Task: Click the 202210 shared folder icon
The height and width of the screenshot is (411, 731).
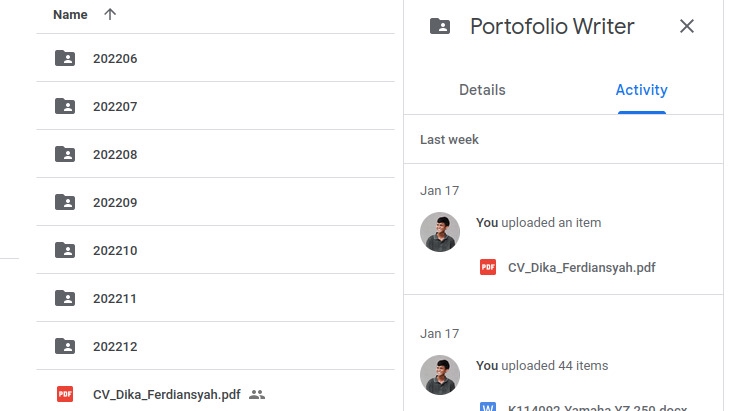Action: point(65,250)
